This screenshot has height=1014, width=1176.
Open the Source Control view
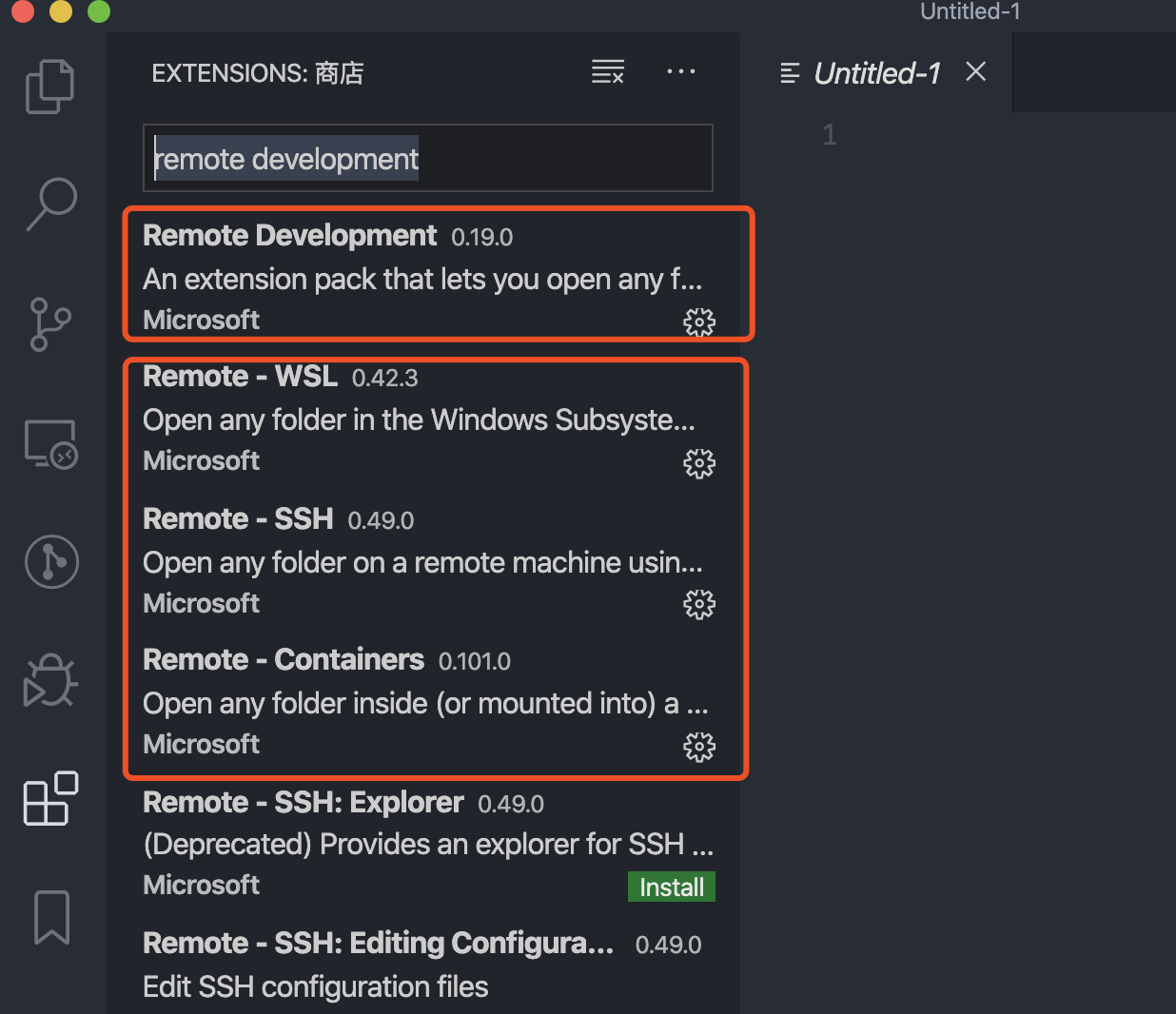coord(50,324)
